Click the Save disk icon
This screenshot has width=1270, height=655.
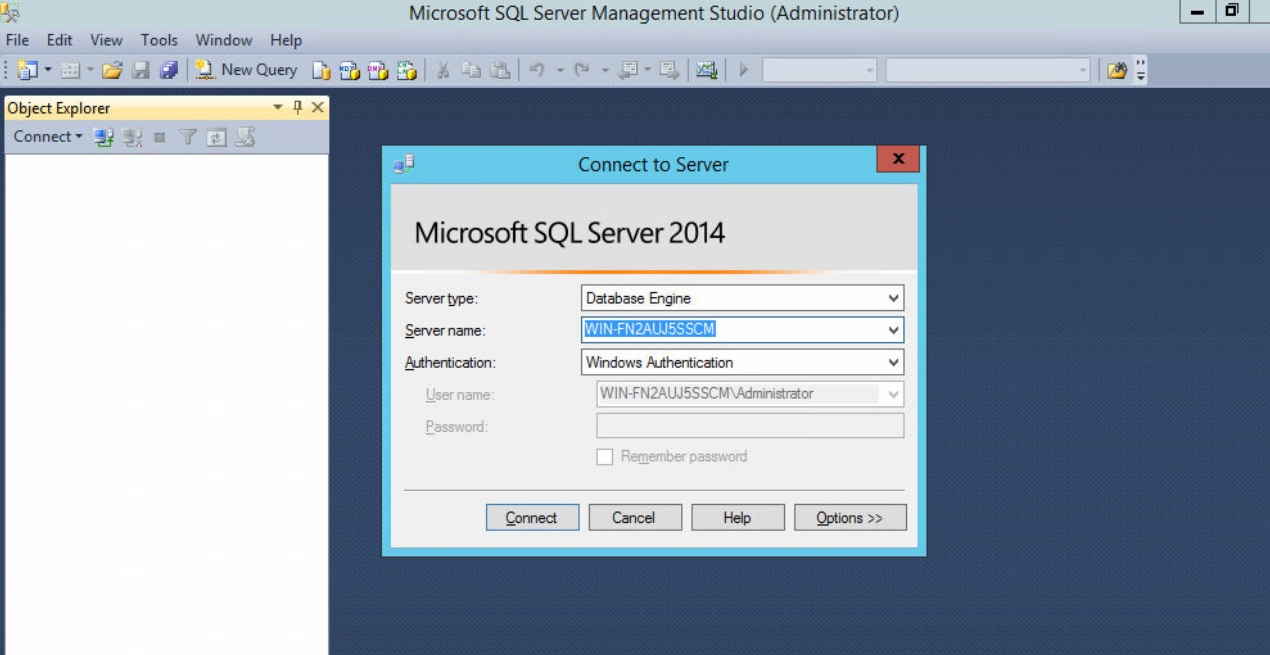click(x=141, y=70)
